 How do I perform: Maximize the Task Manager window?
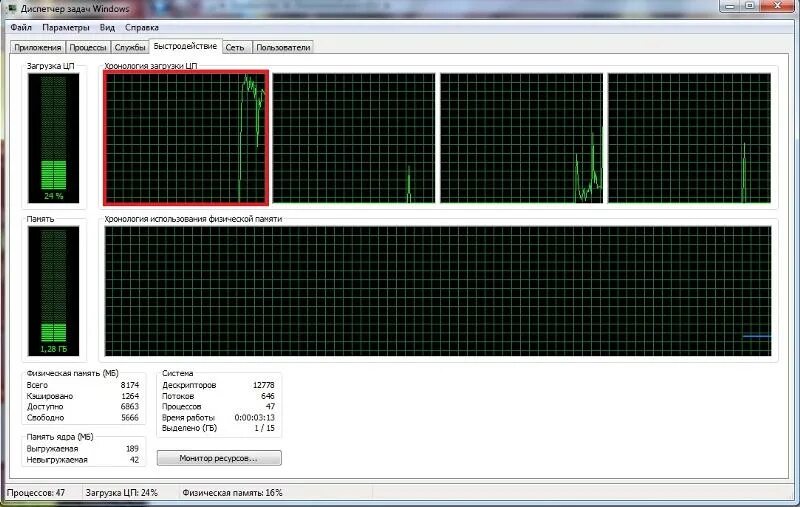[749, 6]
